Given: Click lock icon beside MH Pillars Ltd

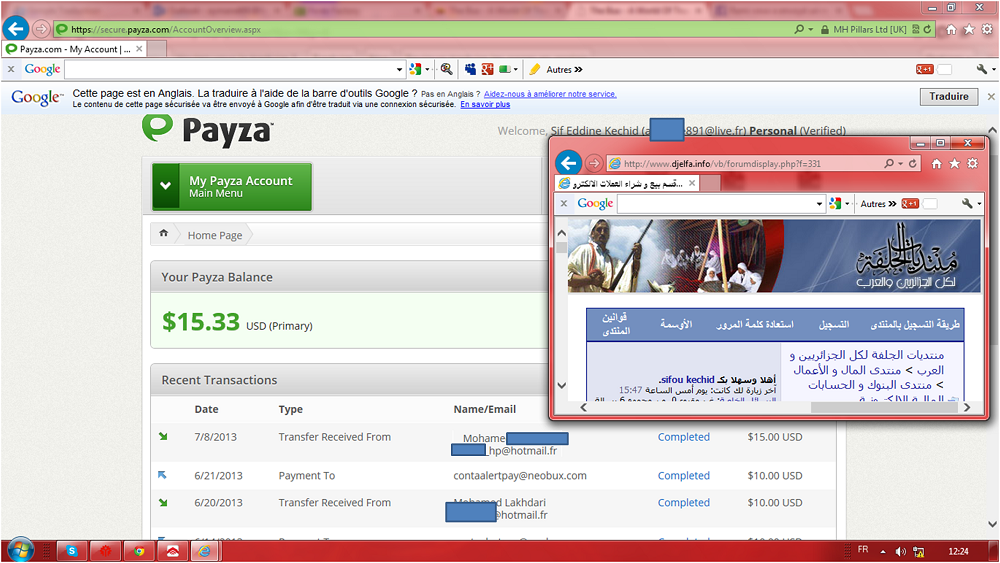Looking at the screenshot, I should pos(825,29).
